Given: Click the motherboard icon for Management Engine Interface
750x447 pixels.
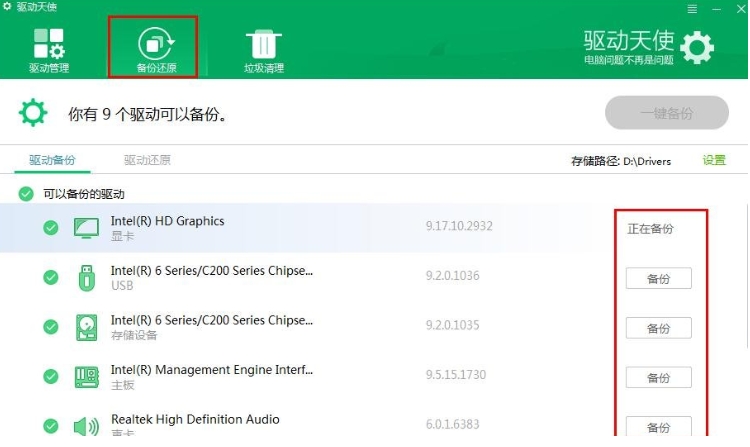Looking at the screenshot, I should (x=87, y=377).
